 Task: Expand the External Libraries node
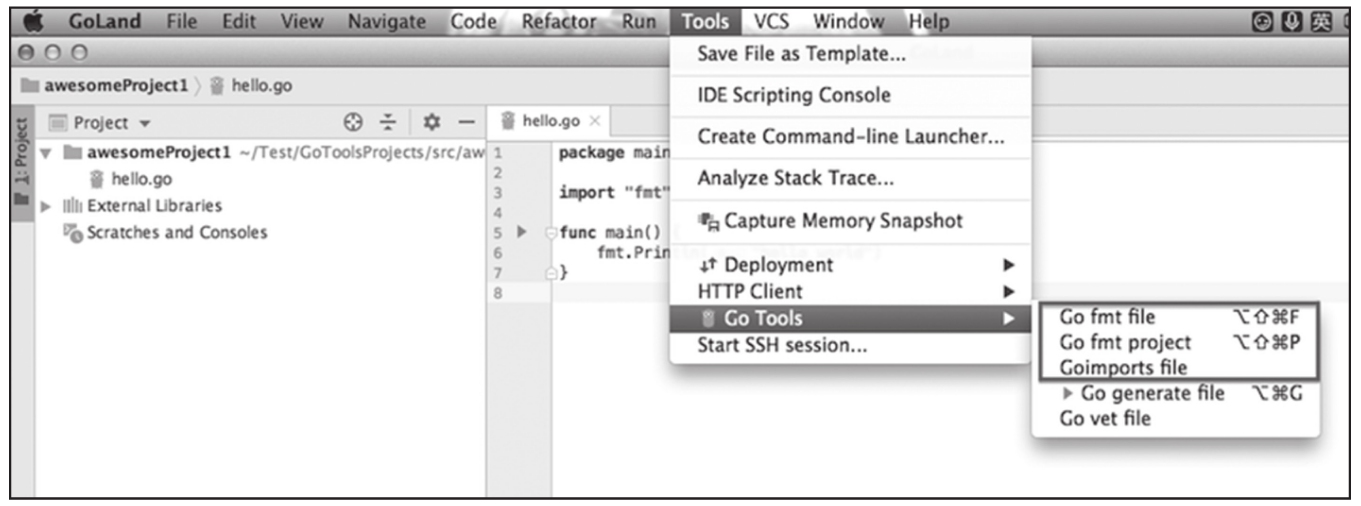[x=46, y=206]
